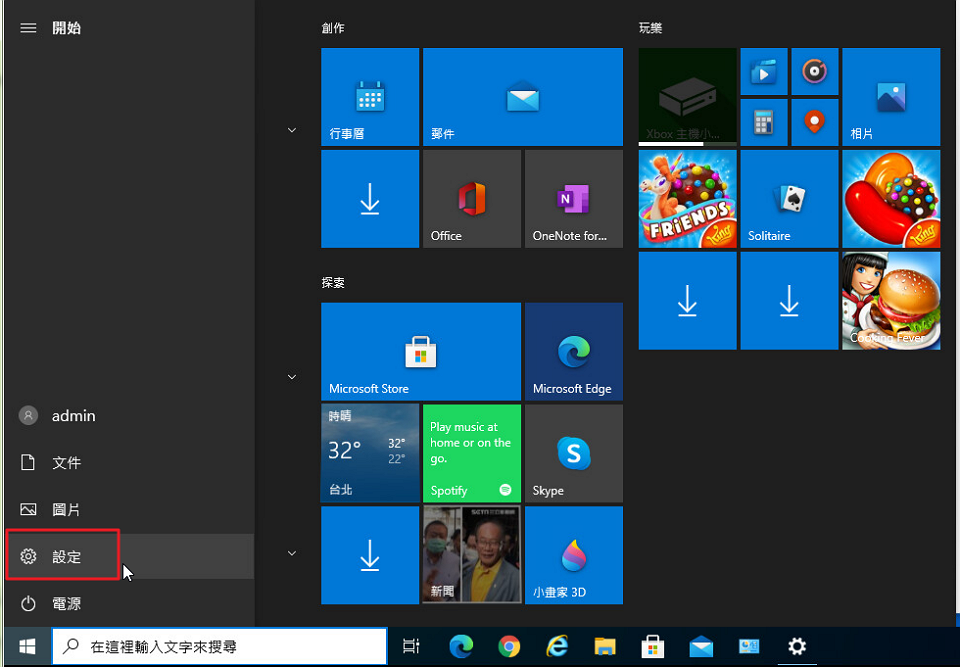Collapse the 探索 group chevron
This screenshot has width=960, height=667.
tap(292, 377)
